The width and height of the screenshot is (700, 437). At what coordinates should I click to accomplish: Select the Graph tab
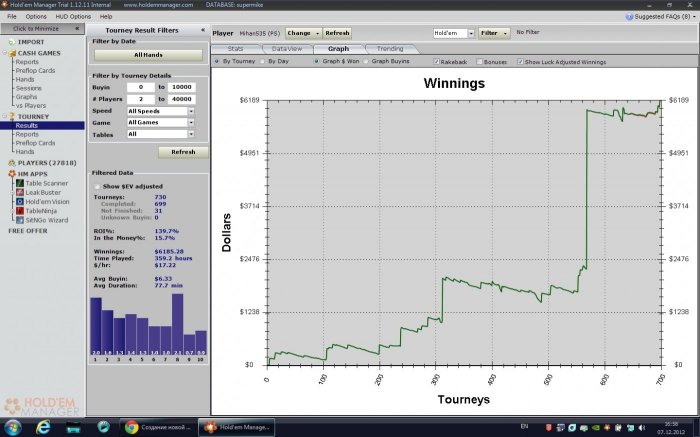click(x=338, y=49)
